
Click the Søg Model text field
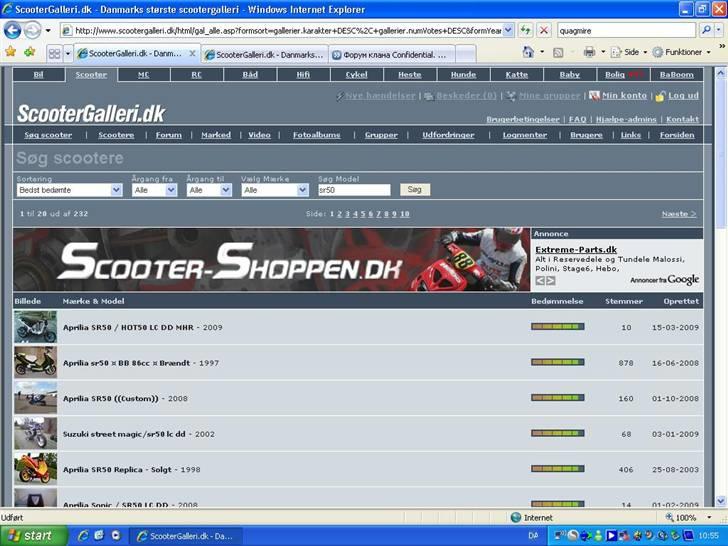(354, 190)
